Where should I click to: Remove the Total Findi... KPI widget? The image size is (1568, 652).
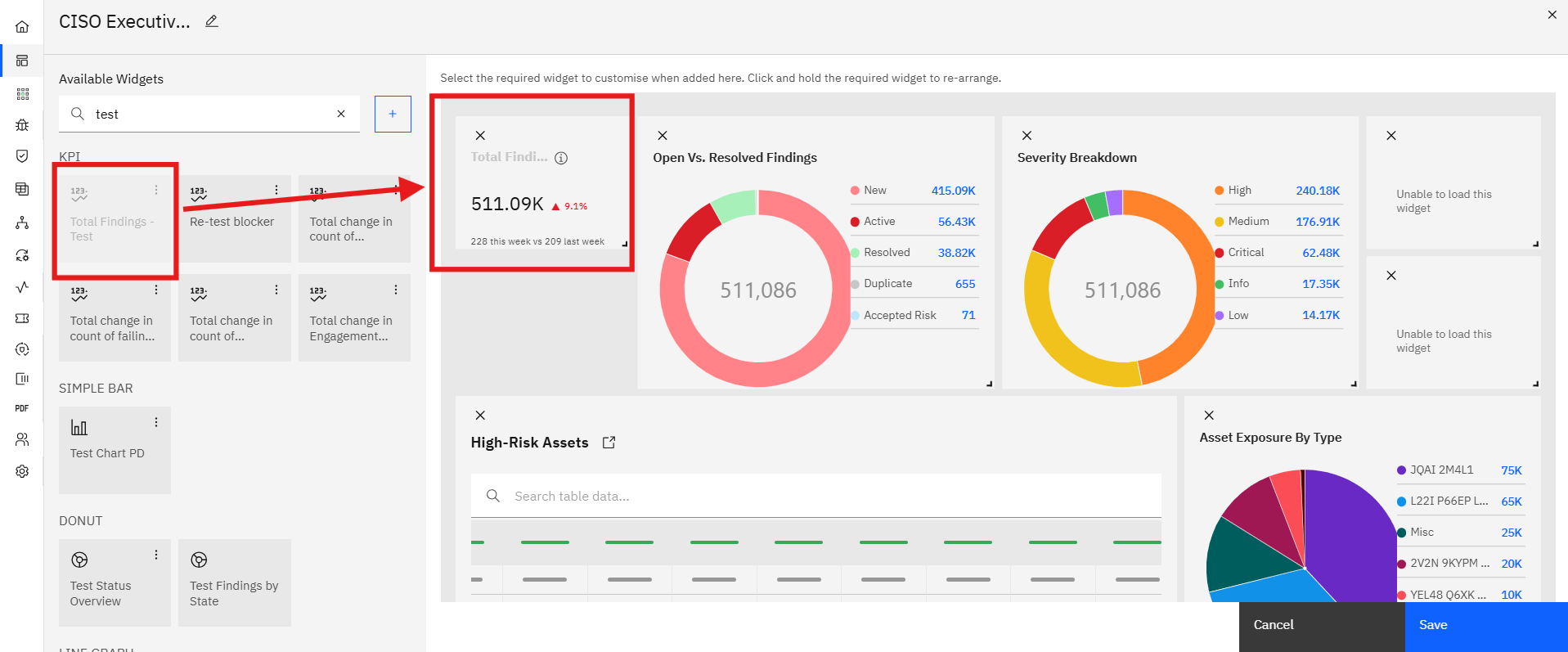click(480, 136)
